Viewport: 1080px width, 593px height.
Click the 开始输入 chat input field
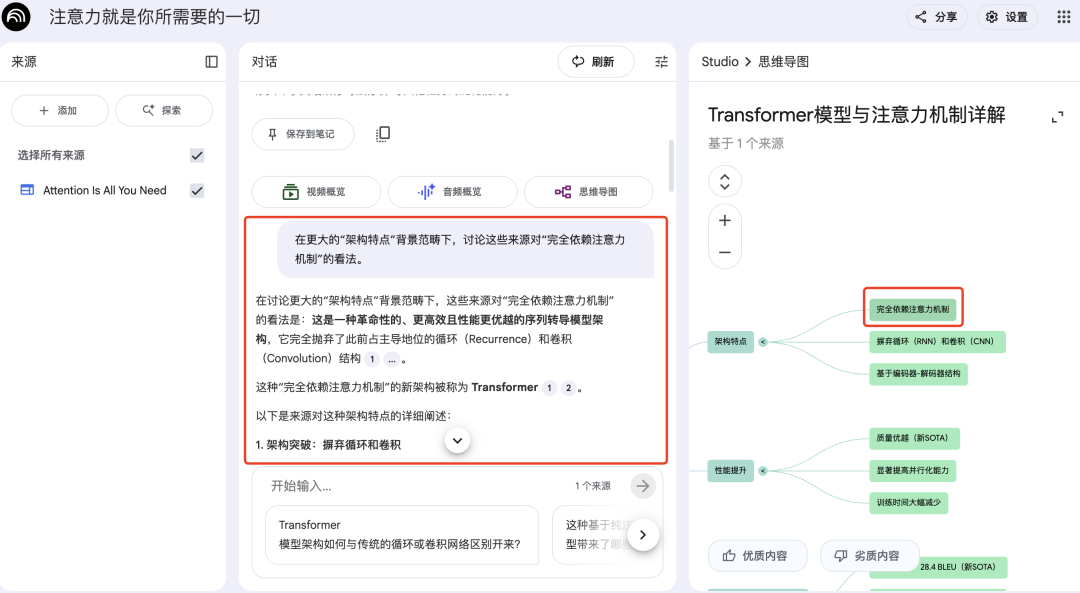click(x=413, y=486)
